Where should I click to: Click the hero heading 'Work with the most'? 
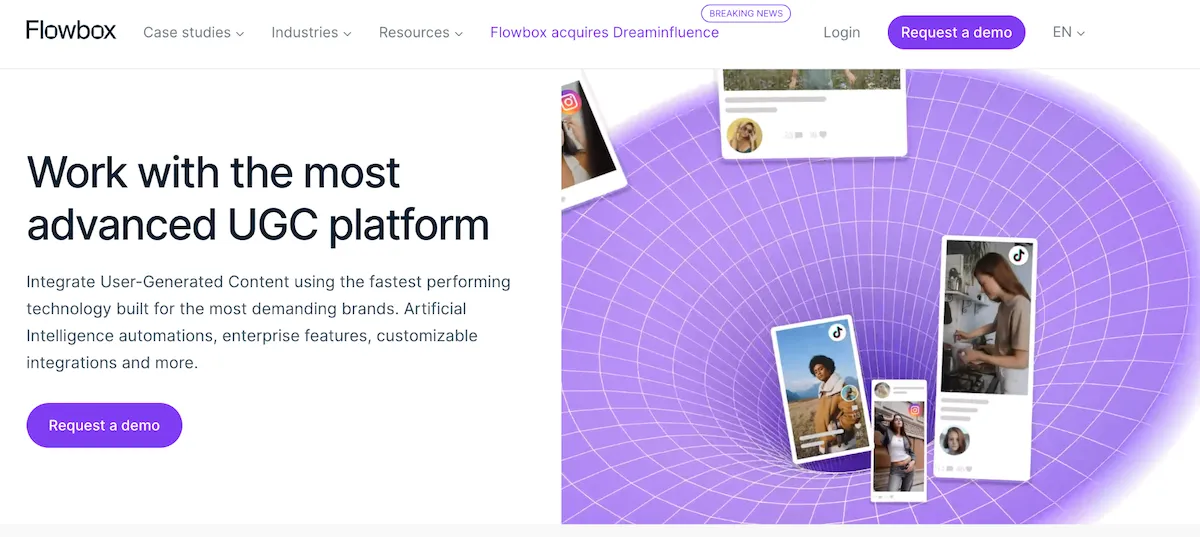tap(214, 172)
